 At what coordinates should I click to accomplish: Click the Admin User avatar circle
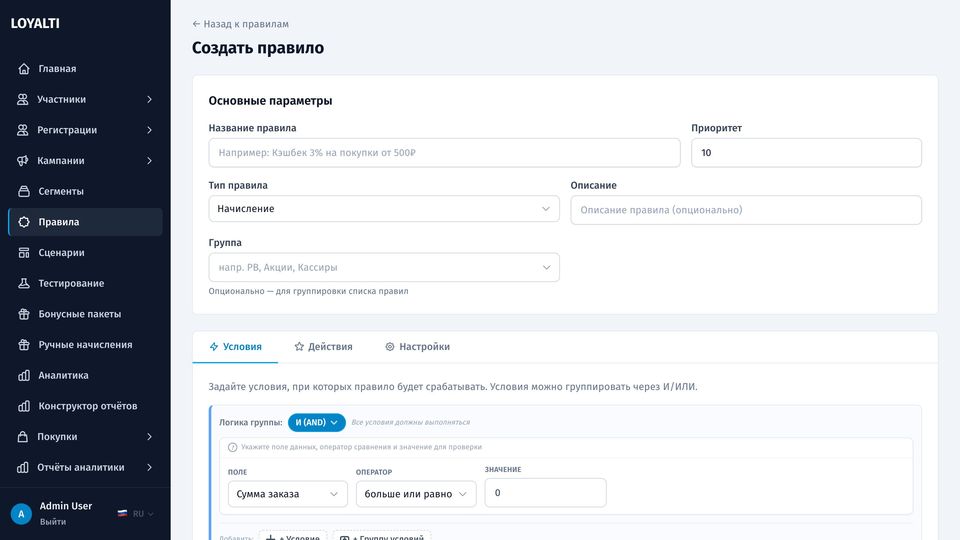[21, 514]
